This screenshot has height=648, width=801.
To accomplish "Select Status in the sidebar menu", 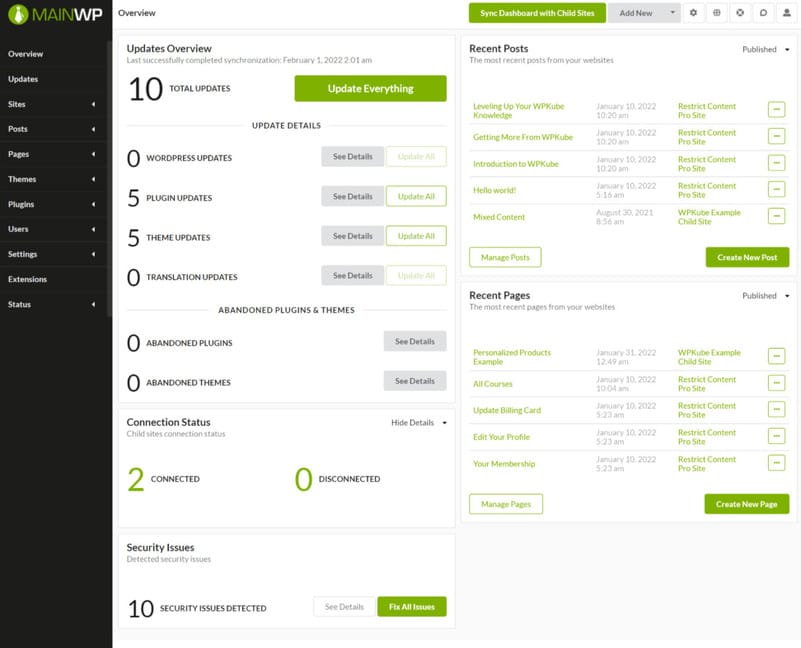I will [x=19, y=305].
